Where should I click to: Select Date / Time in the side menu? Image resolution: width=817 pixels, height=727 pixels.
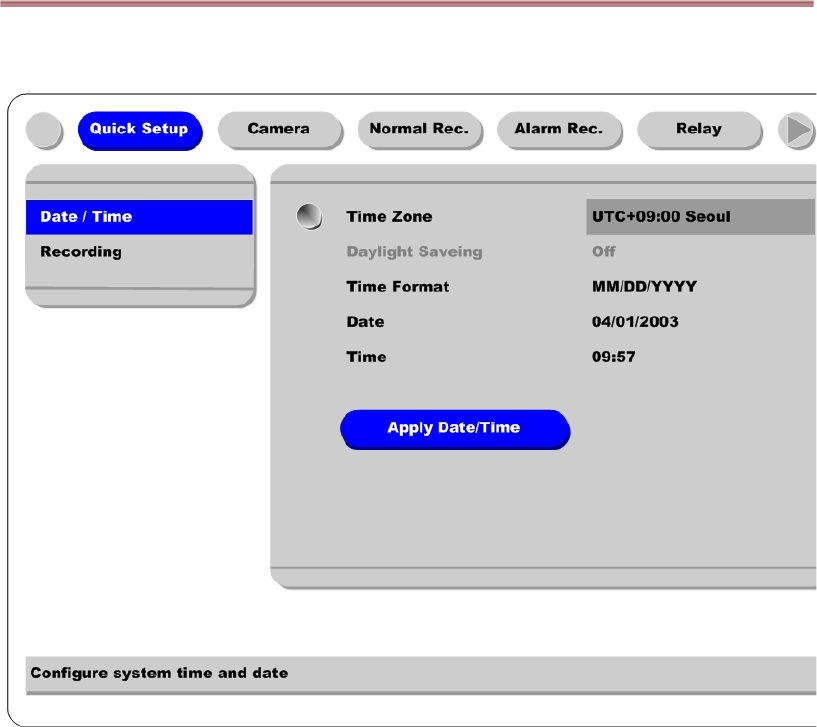pyautogui.click(x=138, y=217)
